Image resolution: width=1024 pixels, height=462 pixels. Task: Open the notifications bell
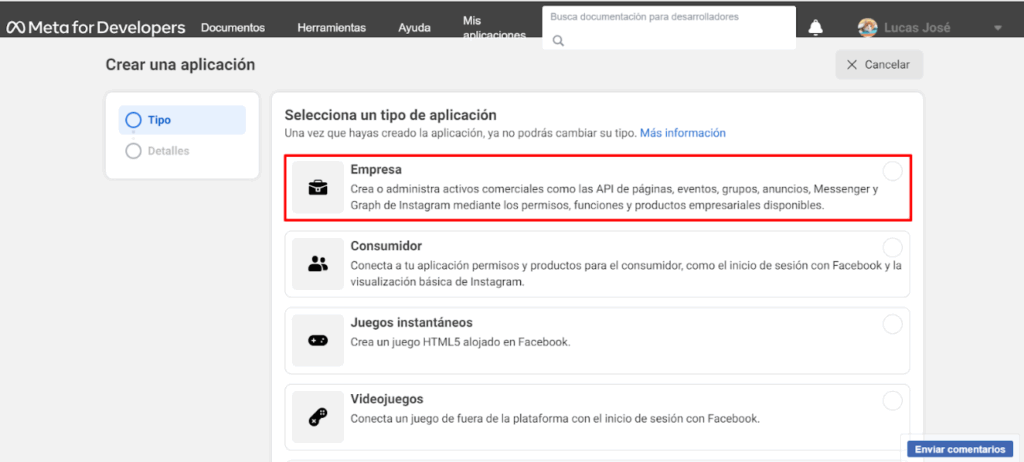tap(816, 28)
